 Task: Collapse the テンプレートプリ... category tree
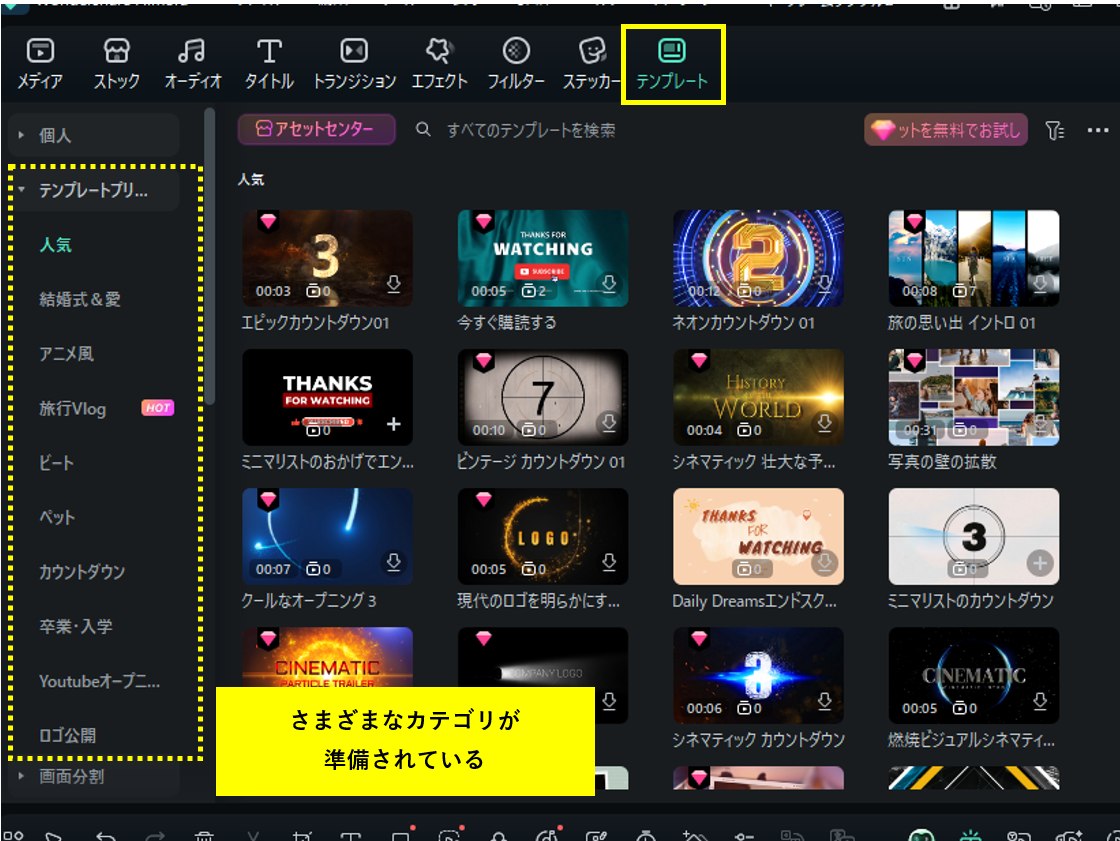(x=21, y=190)
